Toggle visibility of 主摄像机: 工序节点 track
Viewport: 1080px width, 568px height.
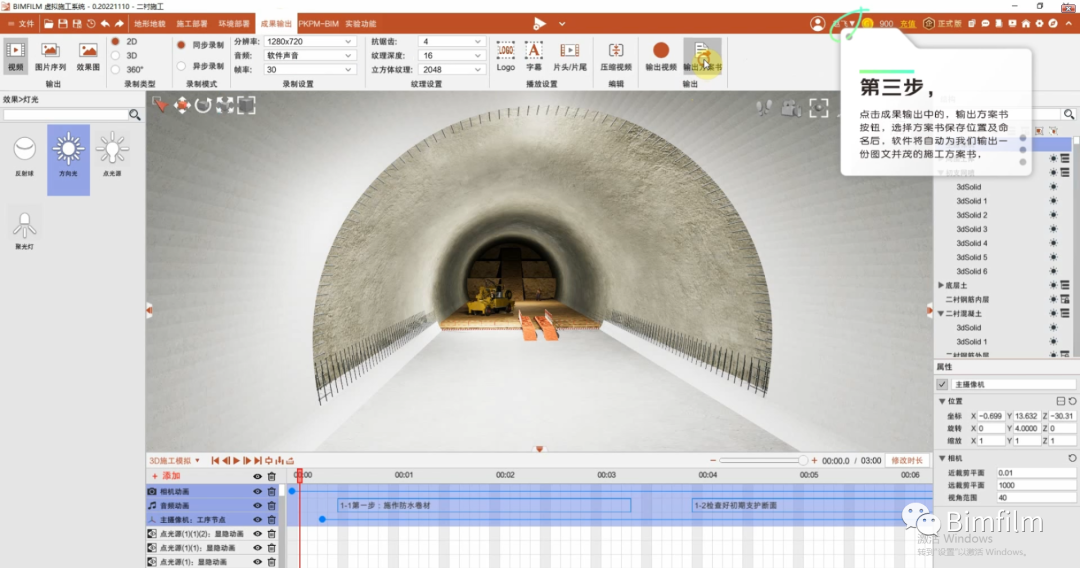257,520
